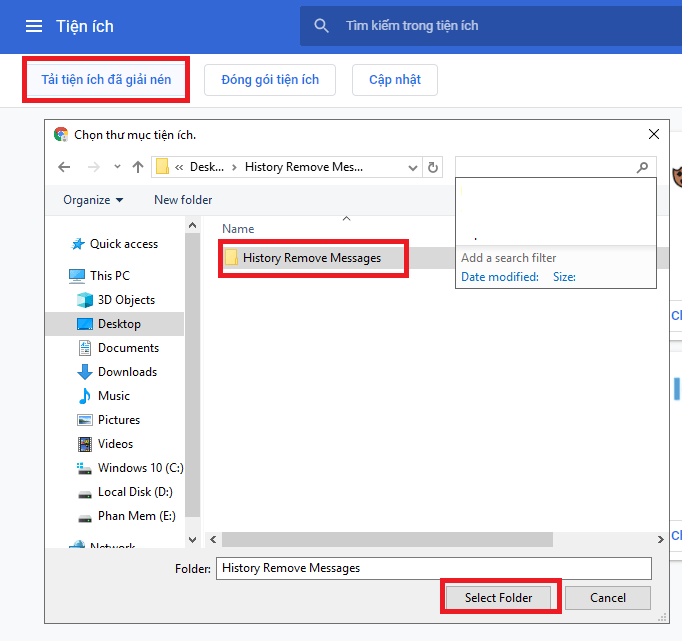Image resolution: width=682 pixels, height=641 pixels.
Task: Click the Downloads blue arrow icon
Action: (84, 372)
